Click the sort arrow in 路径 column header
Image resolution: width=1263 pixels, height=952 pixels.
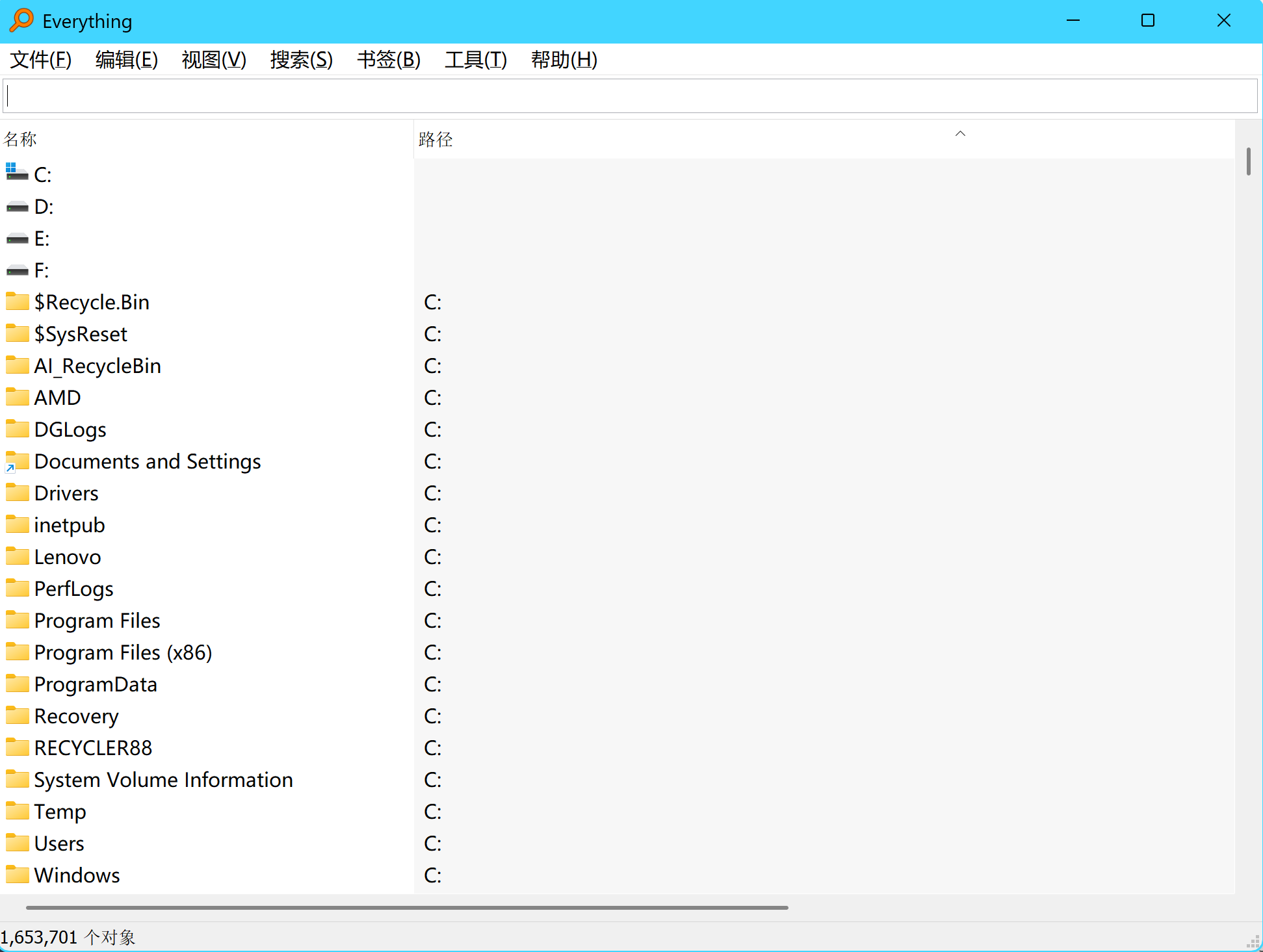(x=960, y=134)
